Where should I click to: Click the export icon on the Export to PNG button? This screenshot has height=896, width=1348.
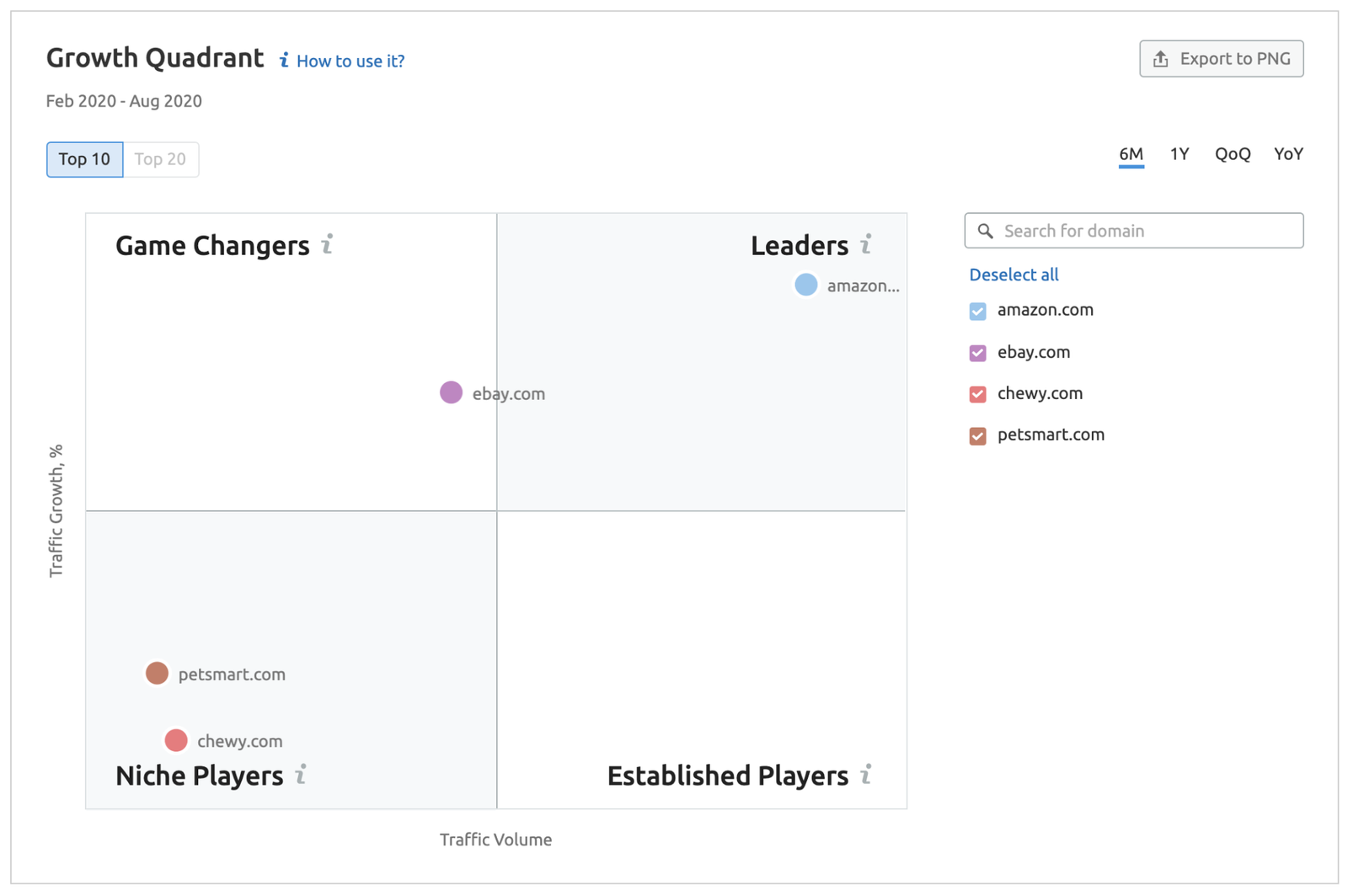pos(1161,58)
